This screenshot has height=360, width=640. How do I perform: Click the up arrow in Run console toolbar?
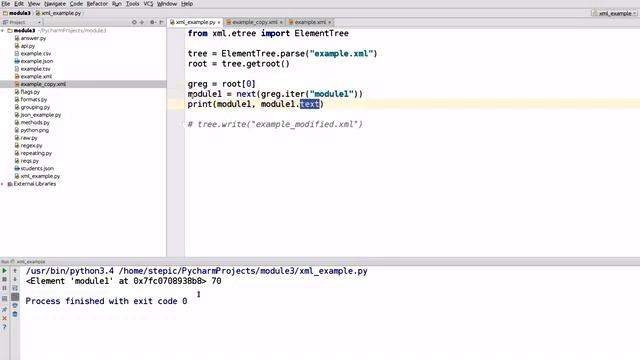click(15, 271)
